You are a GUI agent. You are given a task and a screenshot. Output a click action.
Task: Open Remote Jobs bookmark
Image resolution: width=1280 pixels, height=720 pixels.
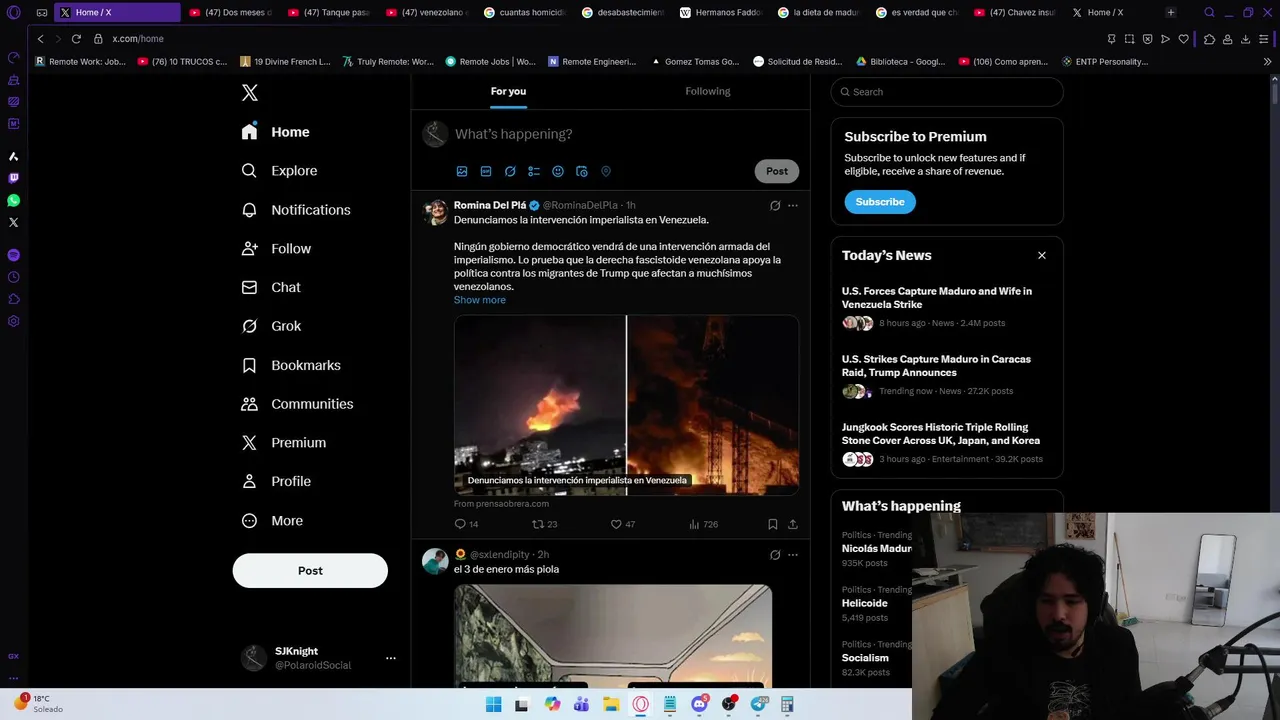(491, 61)
